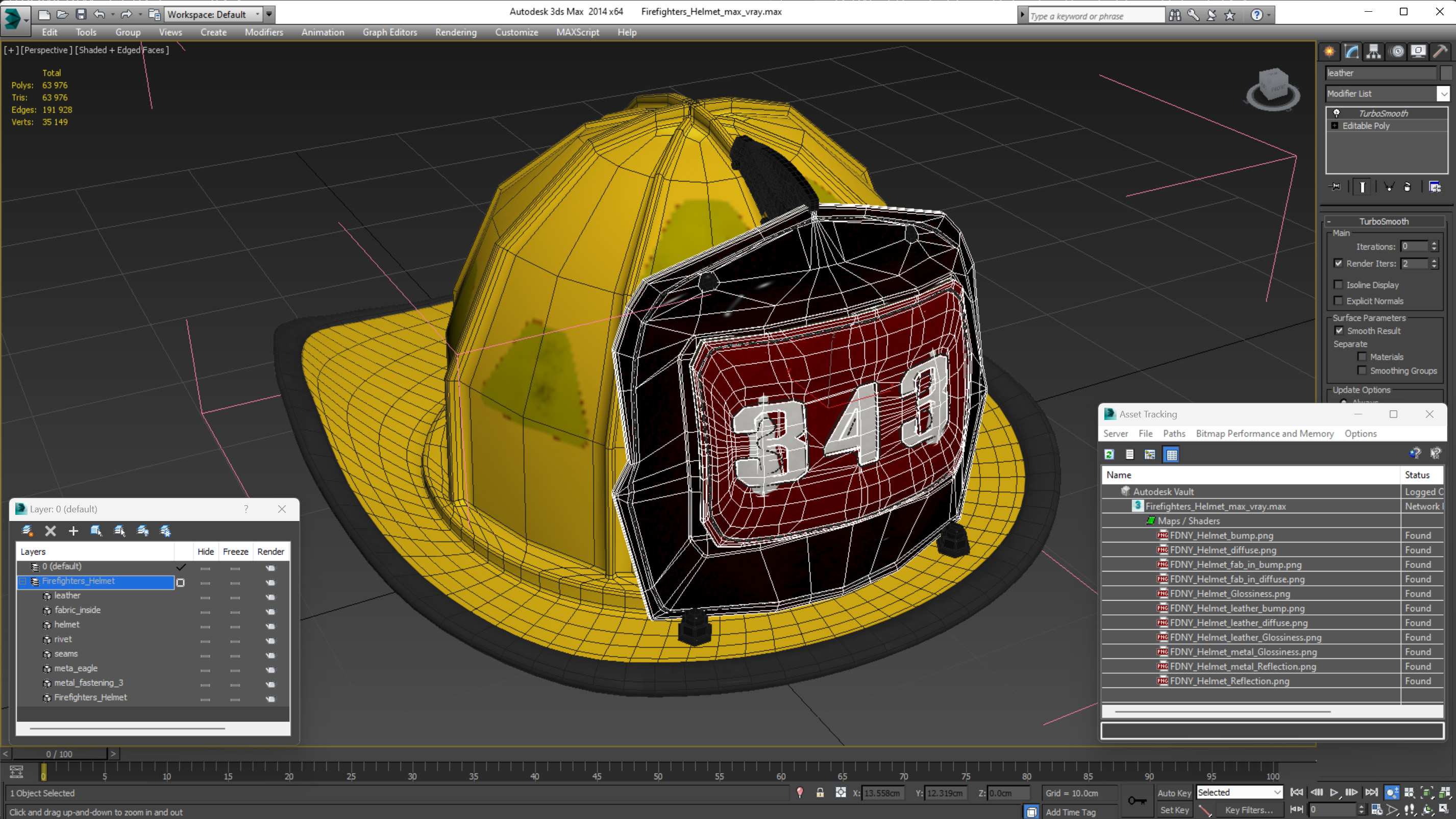Click the Go to End playback icon
The height and width of the screenshot is (819, 1456).
[1371, 792]
